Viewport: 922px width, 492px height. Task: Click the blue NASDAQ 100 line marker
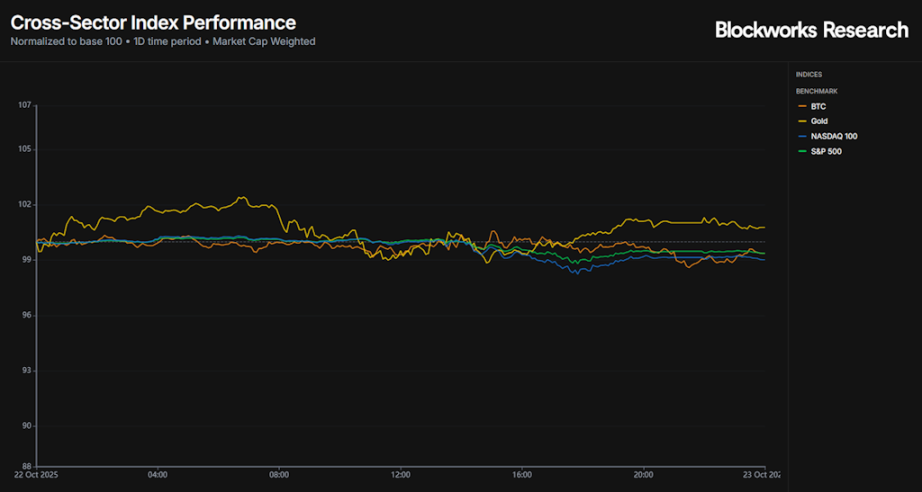pyautogui.click(x=801, y=136)
